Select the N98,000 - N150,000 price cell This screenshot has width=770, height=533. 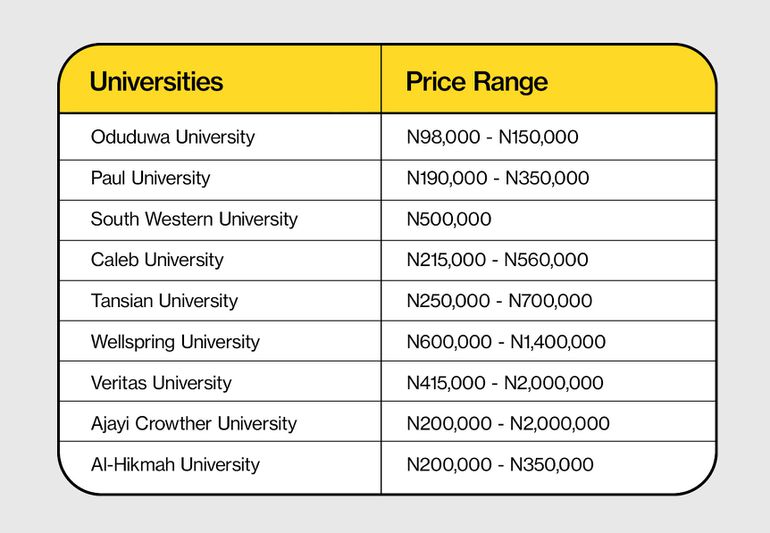pyautogui.click(x=492, y=137)
